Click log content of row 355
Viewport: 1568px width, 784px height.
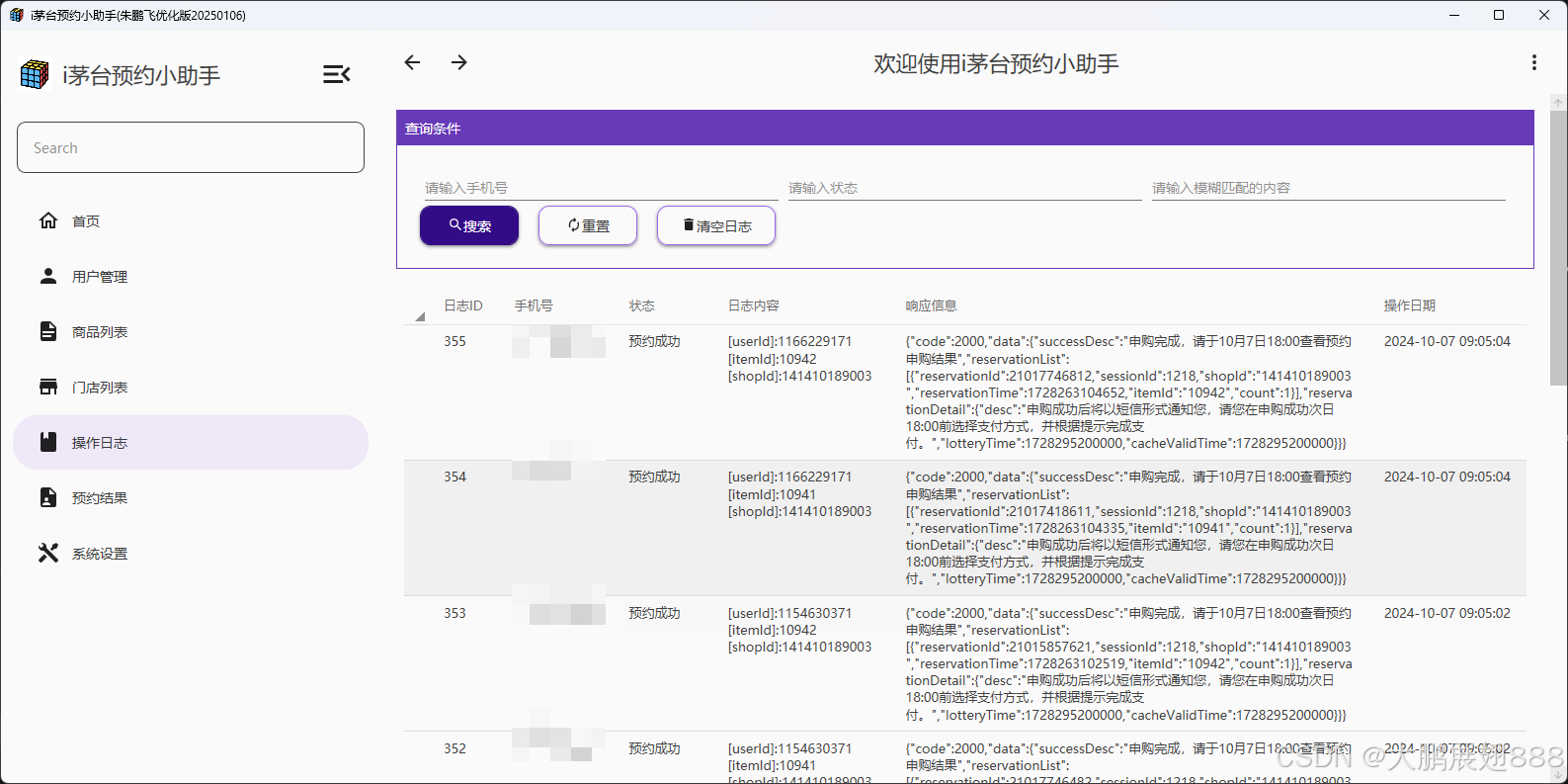point(800,359)
